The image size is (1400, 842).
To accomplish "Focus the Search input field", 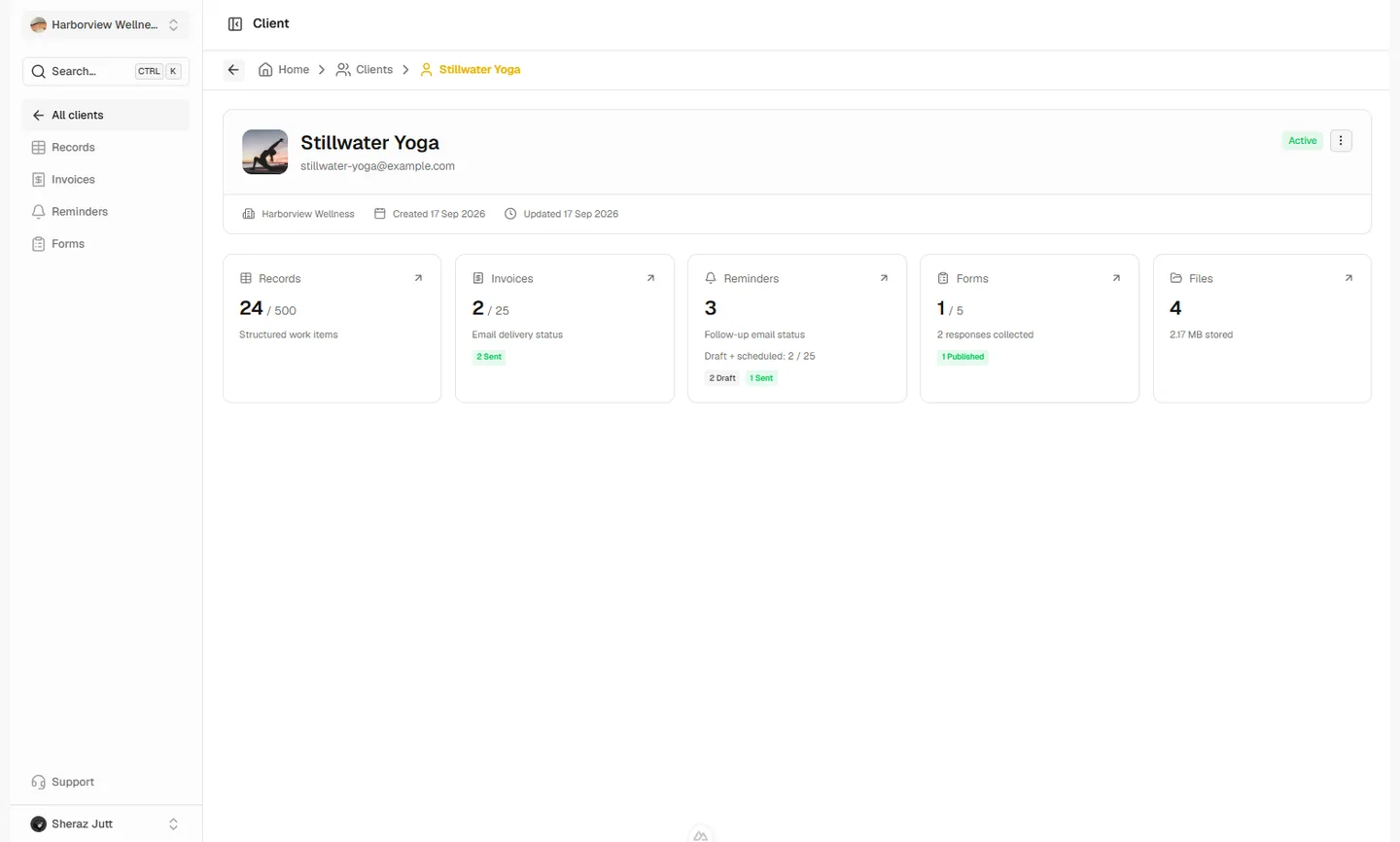I will pyautogui.click(x=106, y=71).
